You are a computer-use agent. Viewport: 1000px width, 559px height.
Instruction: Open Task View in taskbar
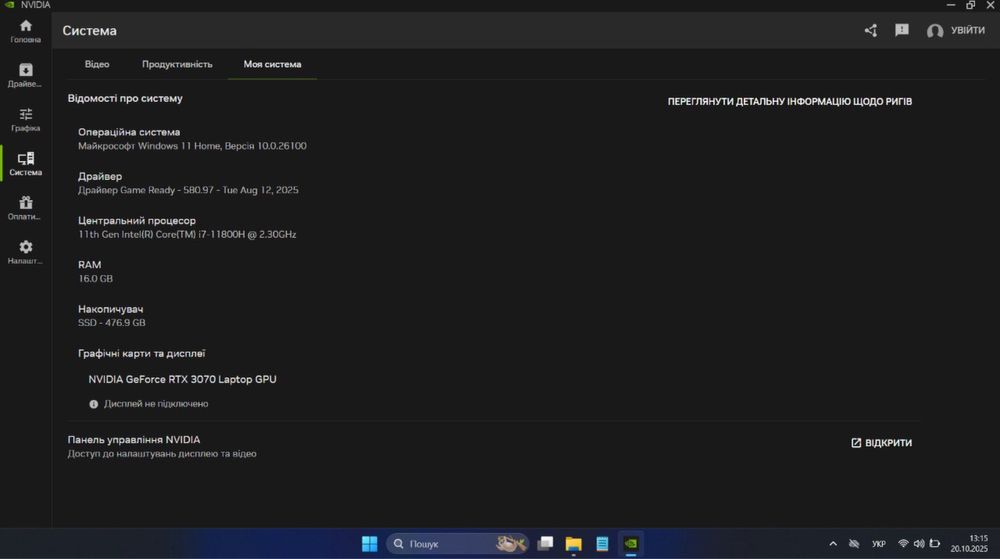(x=545, y=544)
